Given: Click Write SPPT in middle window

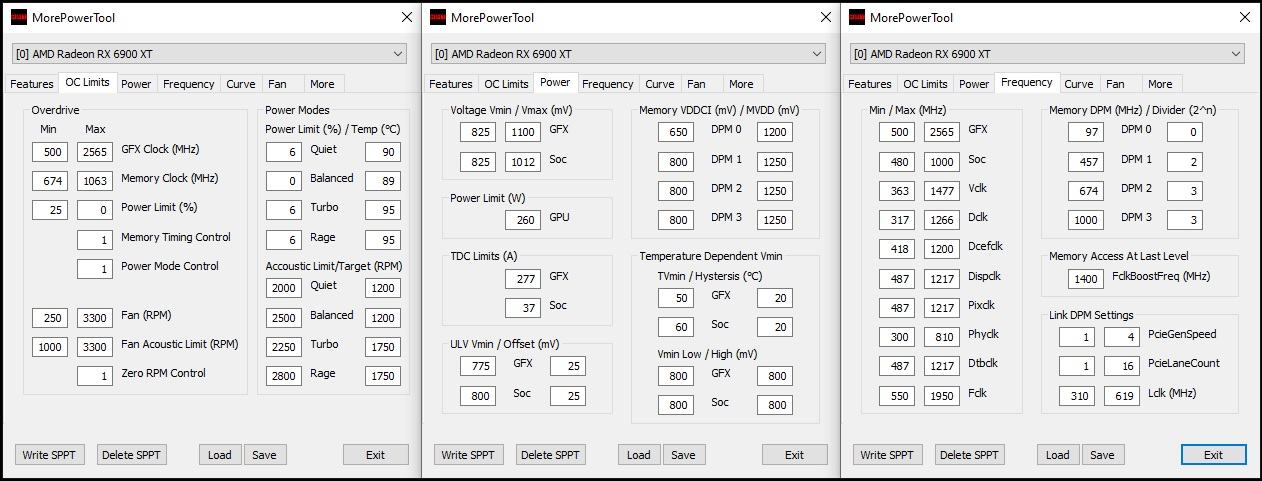Looking at the screenshot, I should click(469, 455).
